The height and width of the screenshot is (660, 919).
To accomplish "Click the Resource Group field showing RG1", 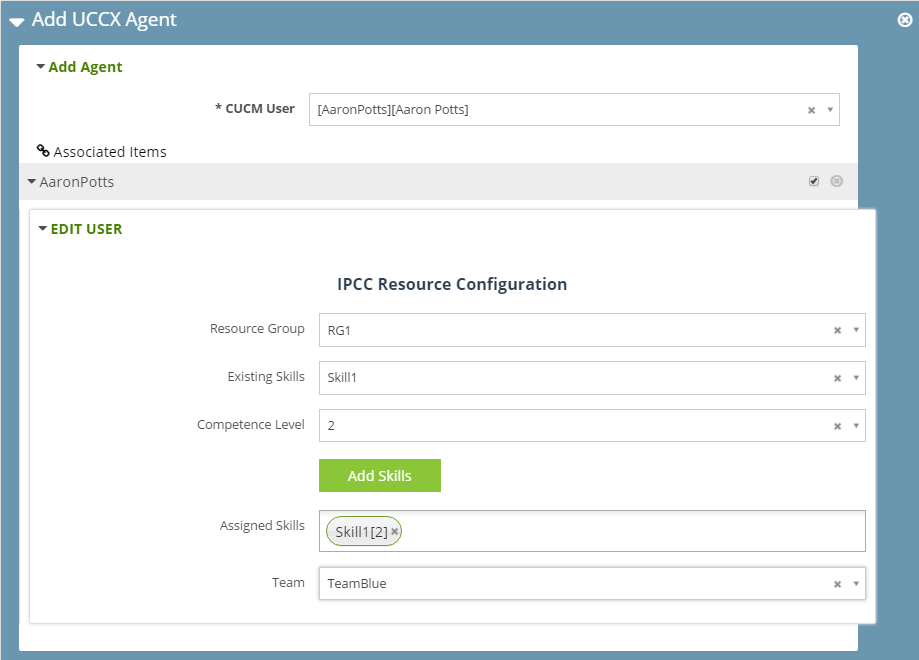I will pos(592,330).
